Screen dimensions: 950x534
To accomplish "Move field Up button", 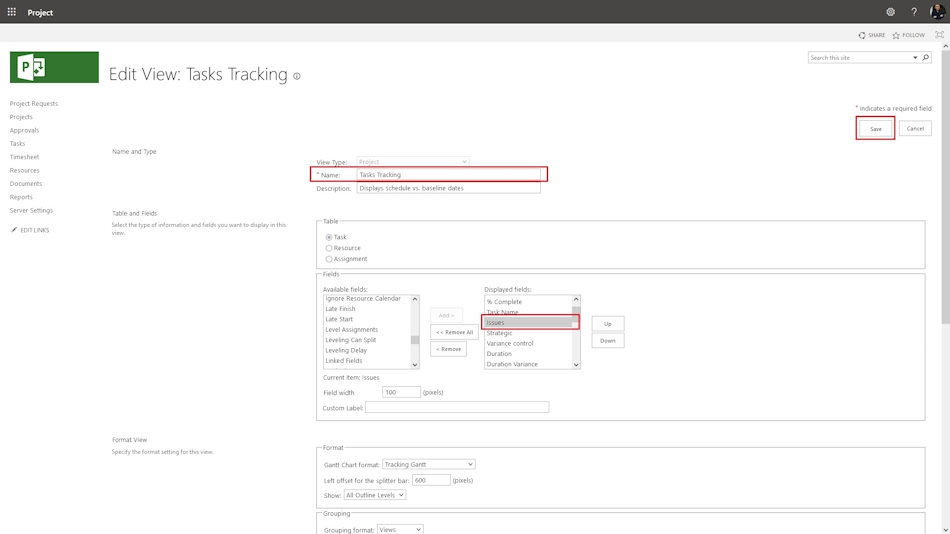I will 608,324.
